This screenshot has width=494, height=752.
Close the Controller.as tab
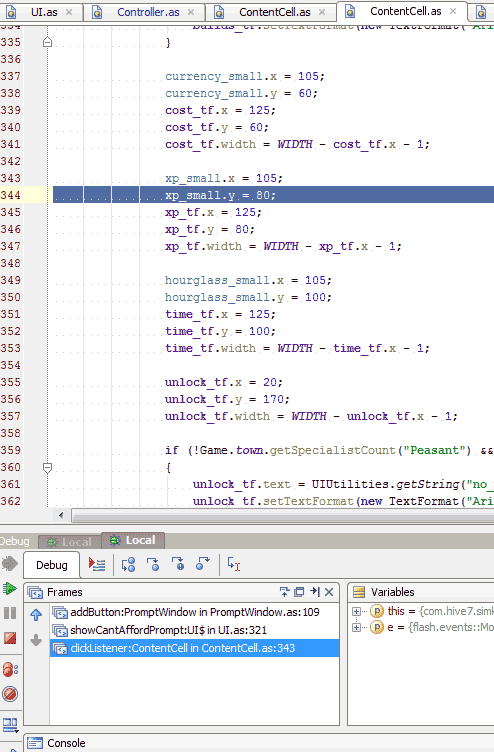(191, 12)
